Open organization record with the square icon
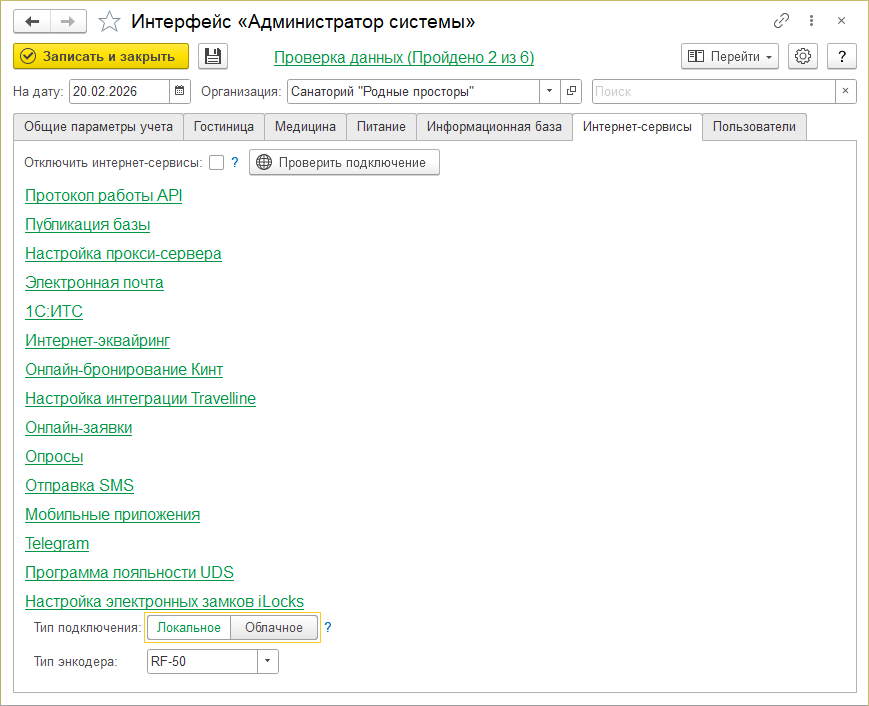The width and height of the screenshot is (869, 706). click(572, 92)
